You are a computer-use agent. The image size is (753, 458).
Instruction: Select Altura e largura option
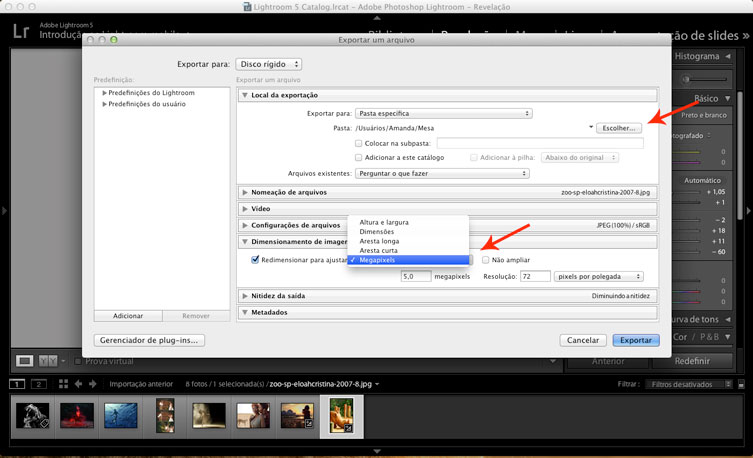(x=383, y=221)
